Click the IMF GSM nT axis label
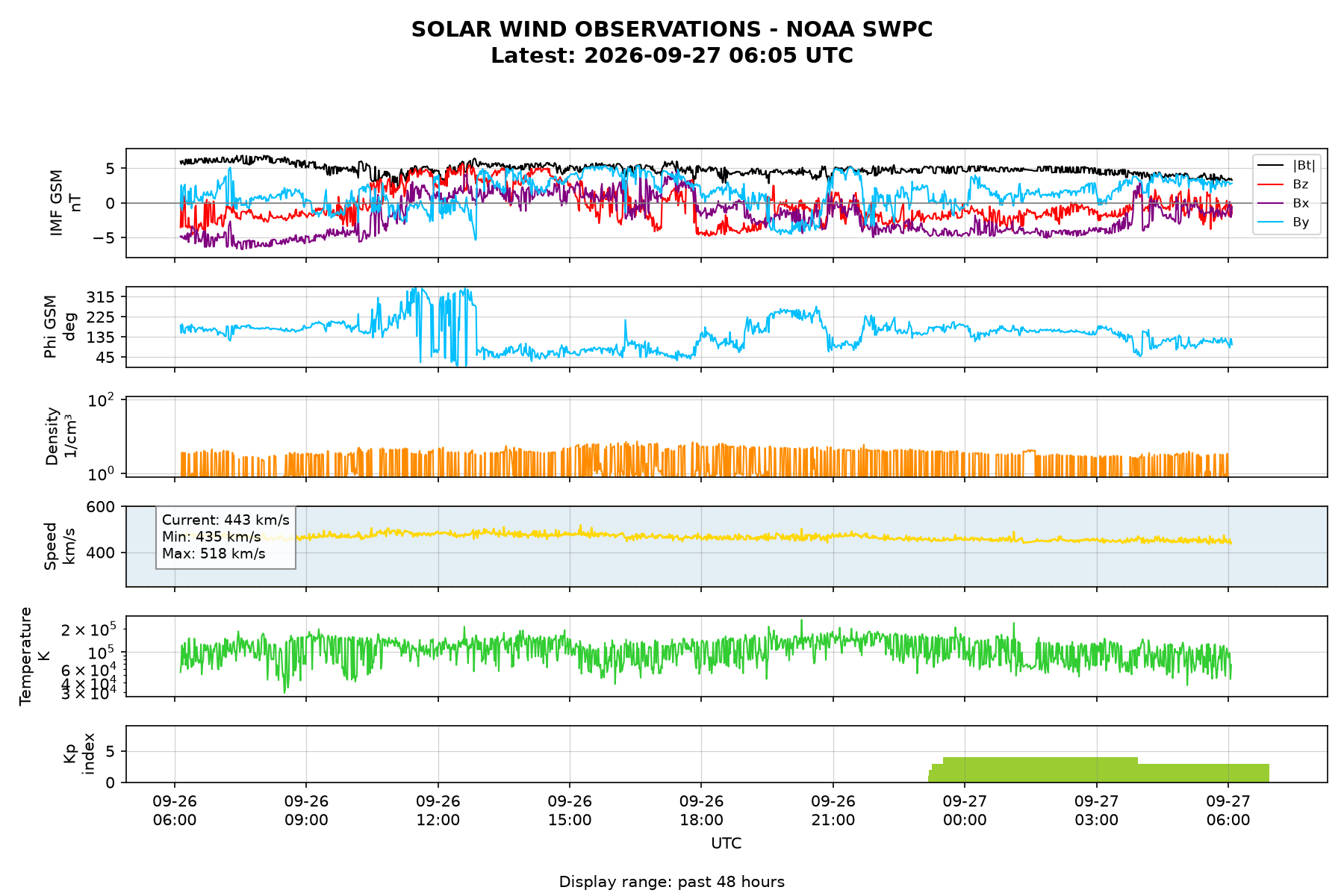 click(65, 203)
